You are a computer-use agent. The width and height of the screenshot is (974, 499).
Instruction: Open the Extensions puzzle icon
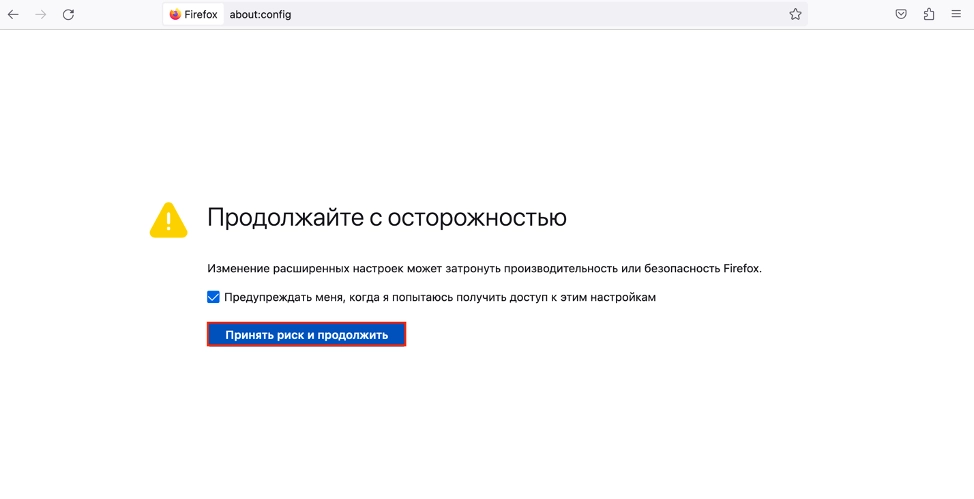(x=929, y=14)
